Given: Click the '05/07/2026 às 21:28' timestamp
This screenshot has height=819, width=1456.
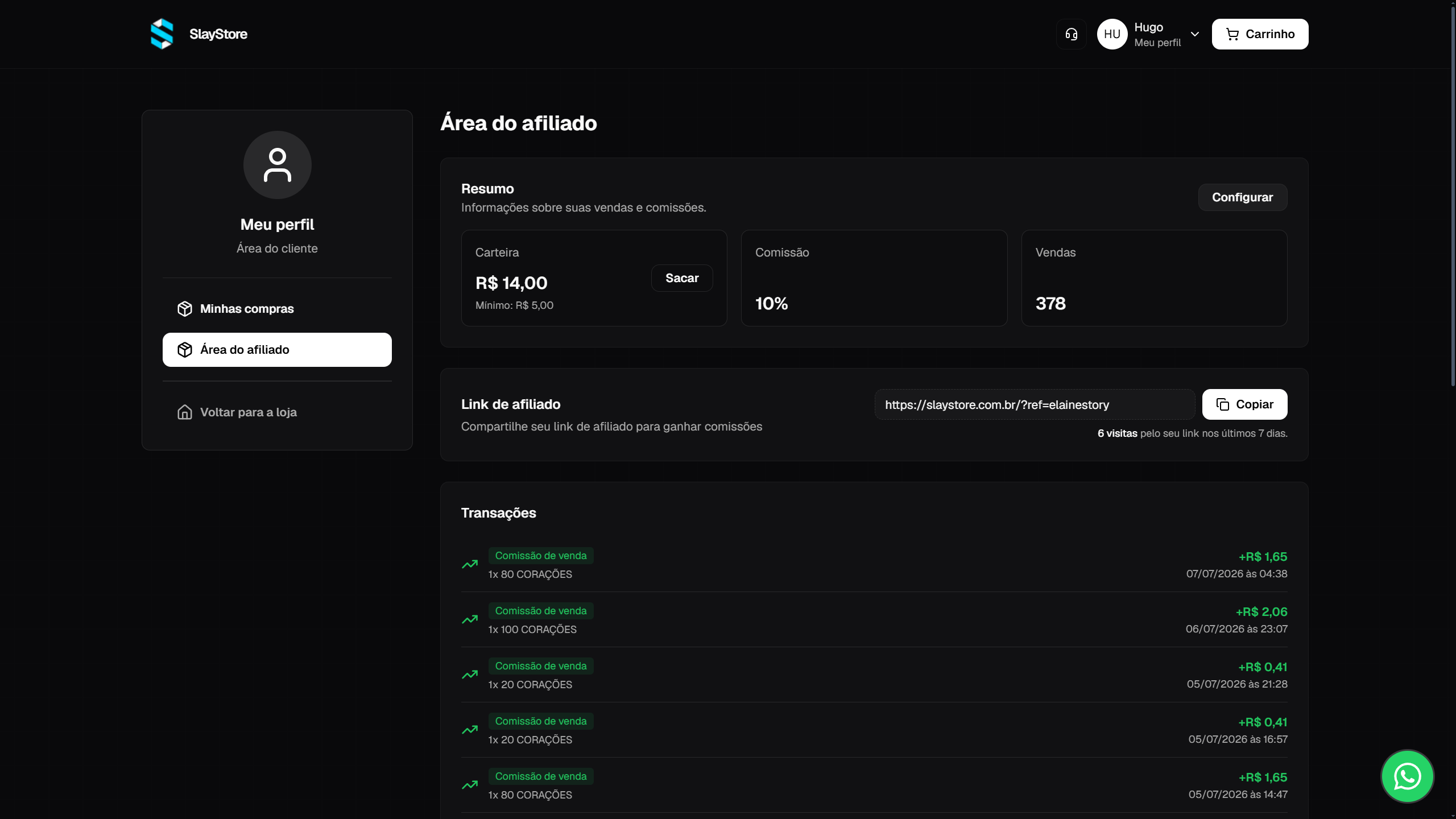Looking at the screenshot, I should pos(1237,684).
